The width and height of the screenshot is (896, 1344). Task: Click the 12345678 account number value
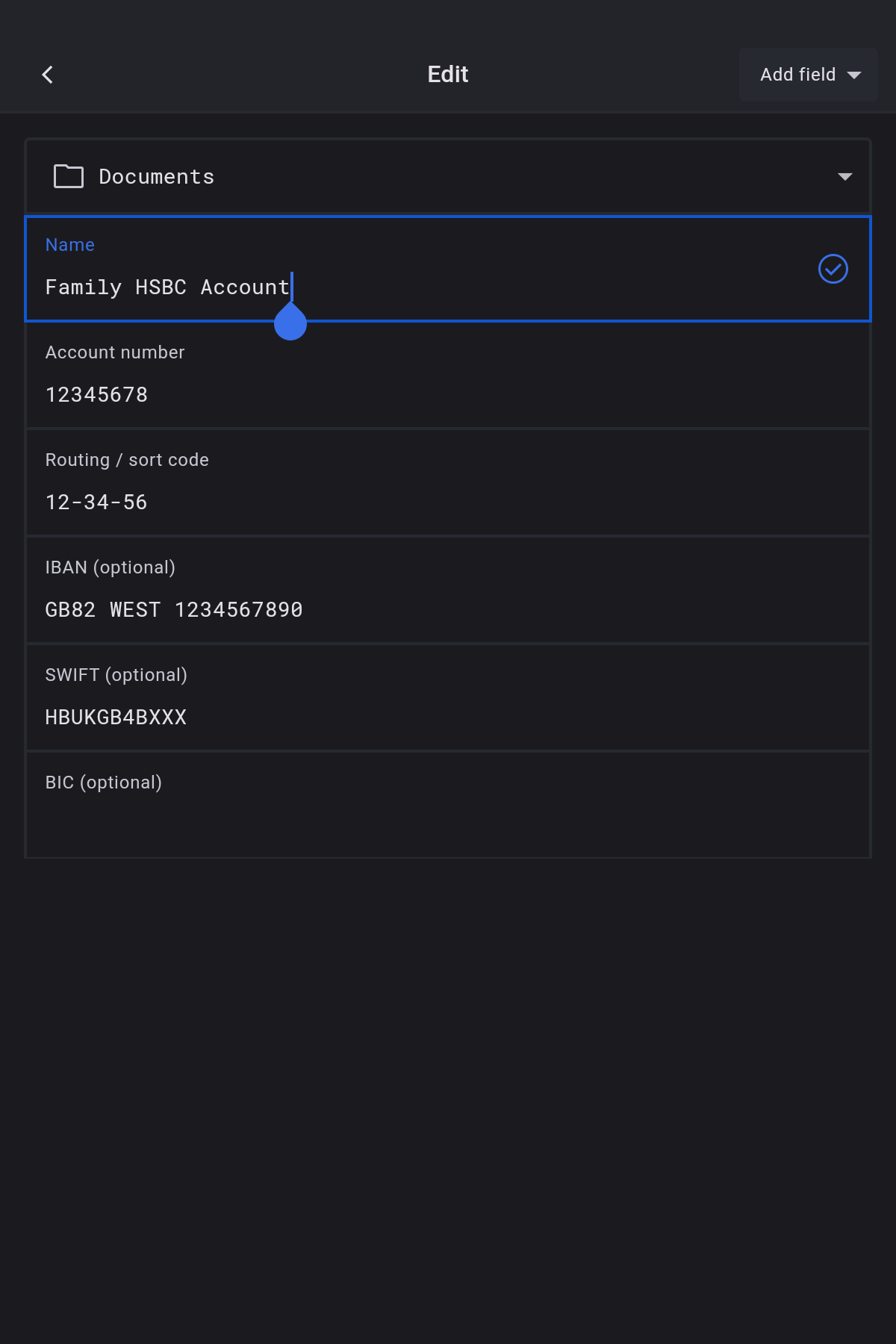[x=96, y=395]
